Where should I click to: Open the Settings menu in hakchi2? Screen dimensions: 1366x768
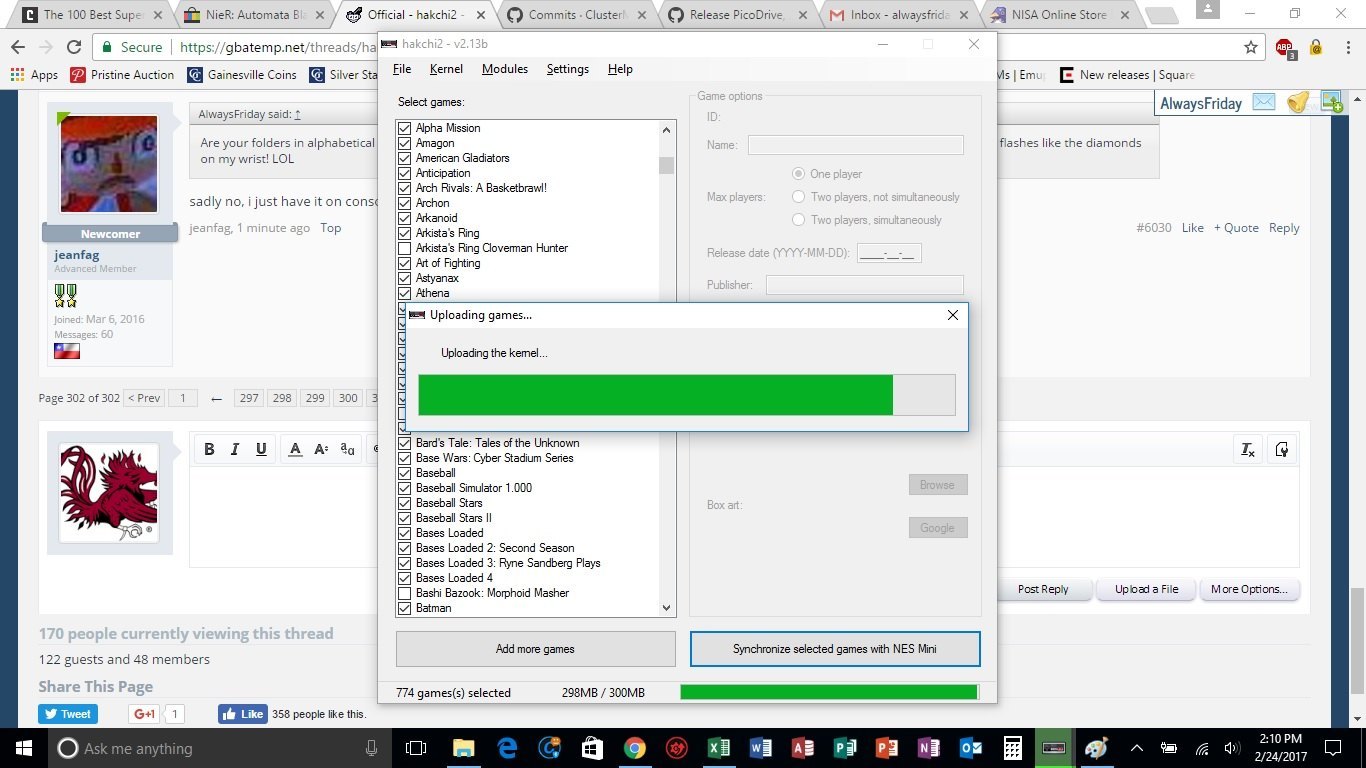tap(568, 69)
